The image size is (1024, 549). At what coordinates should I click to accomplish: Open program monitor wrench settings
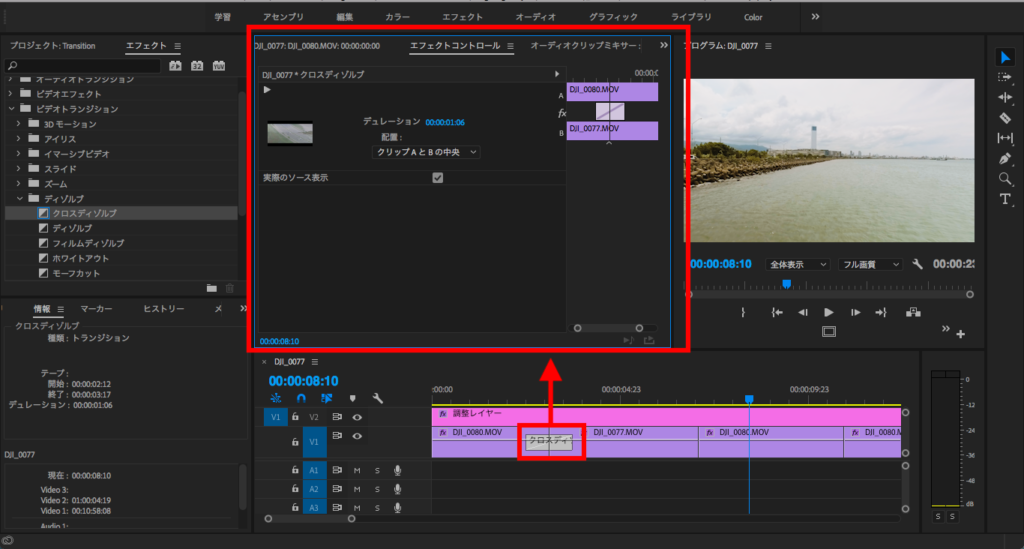918,265
